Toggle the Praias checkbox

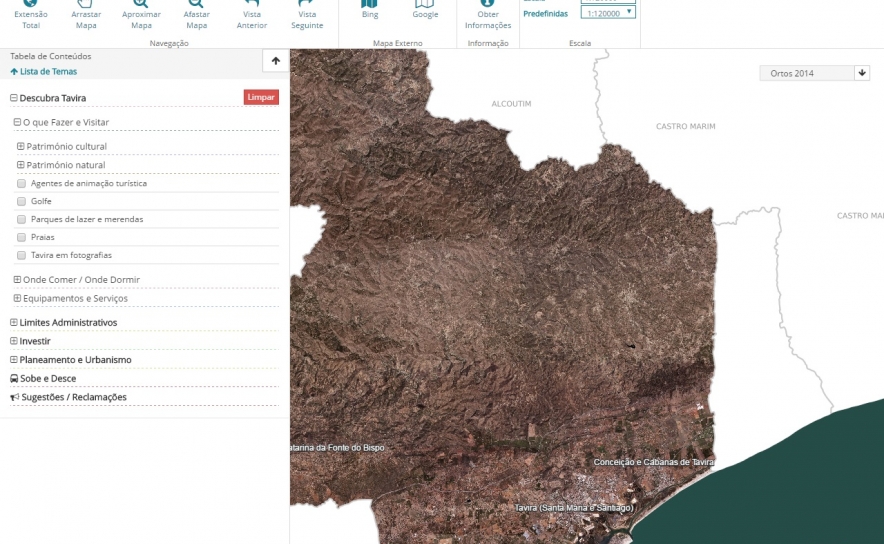click(x=21, y=237)
